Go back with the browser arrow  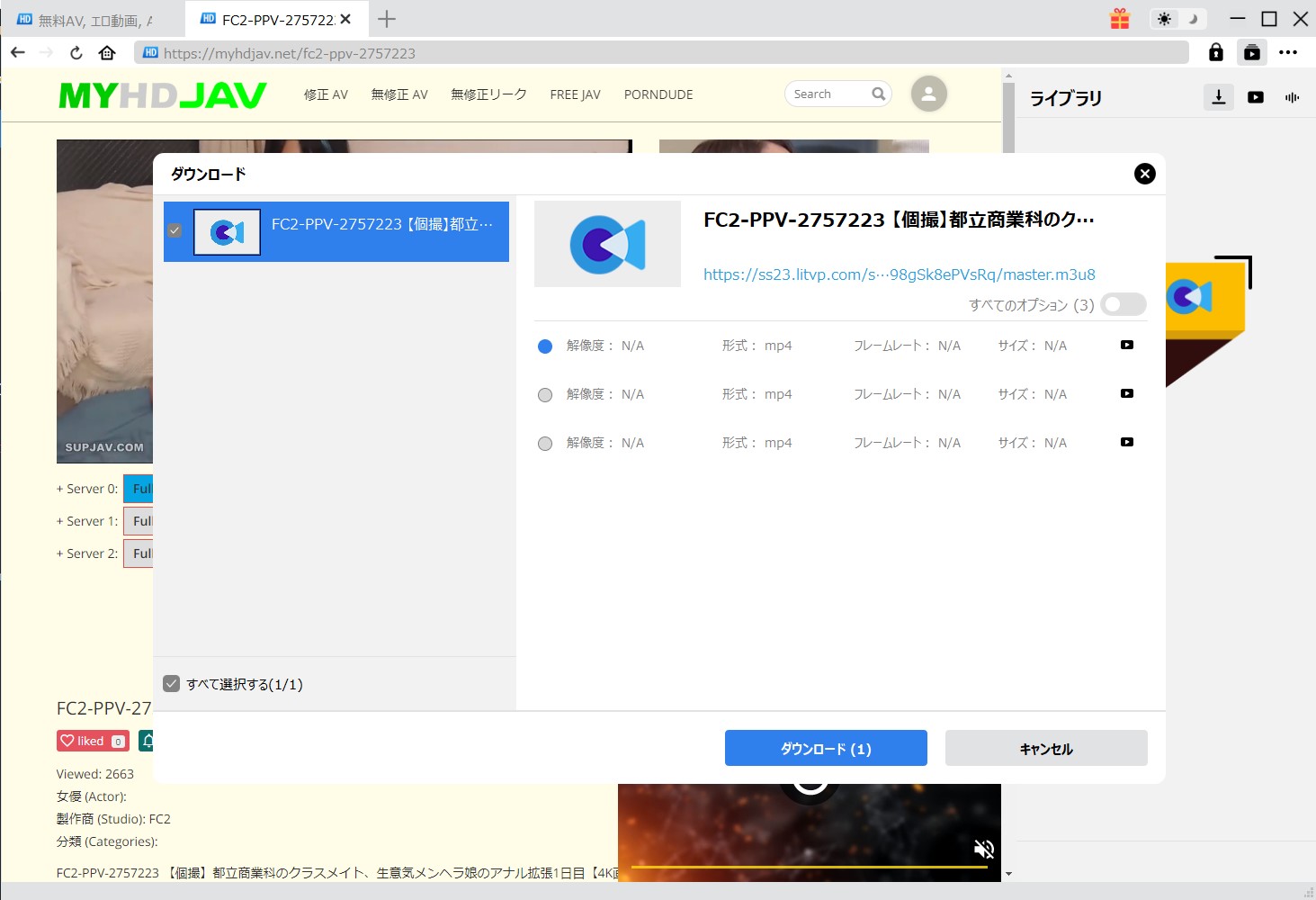pos(18,52)
